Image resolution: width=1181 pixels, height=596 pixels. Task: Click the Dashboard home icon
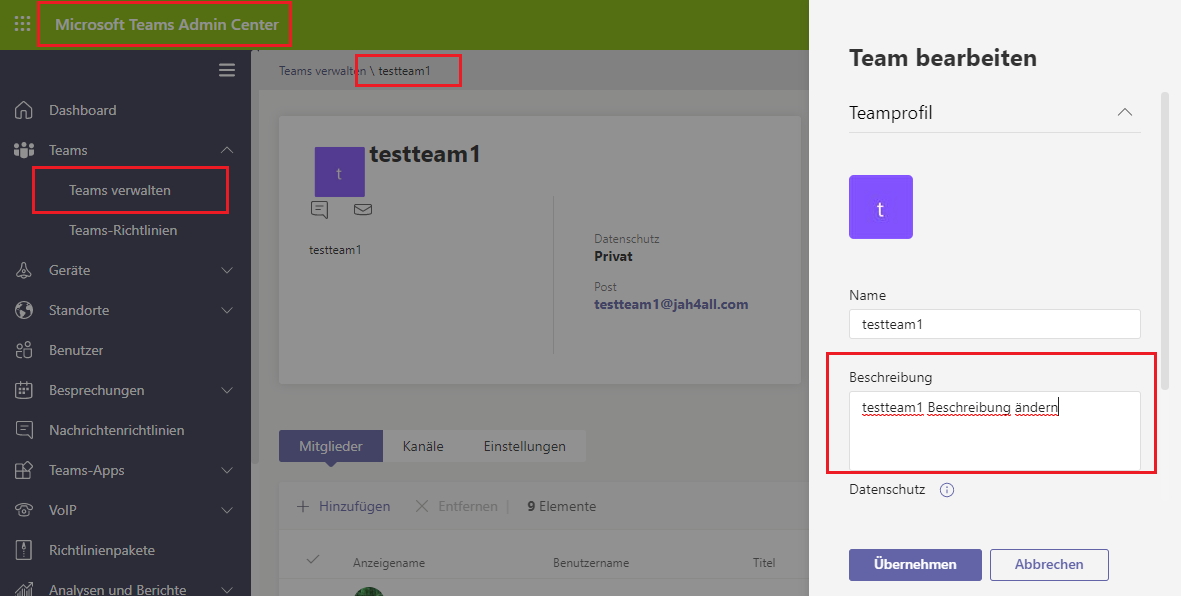click(23, 110)
